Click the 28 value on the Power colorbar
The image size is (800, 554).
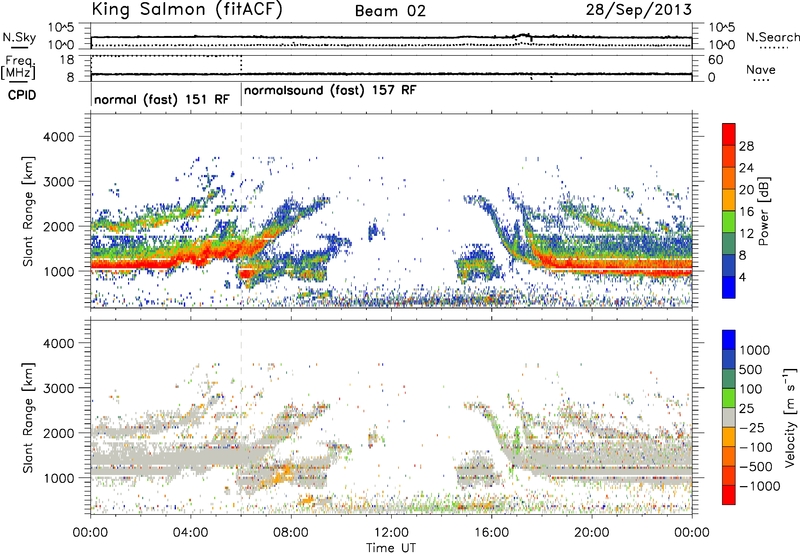(x=746, y=146)
